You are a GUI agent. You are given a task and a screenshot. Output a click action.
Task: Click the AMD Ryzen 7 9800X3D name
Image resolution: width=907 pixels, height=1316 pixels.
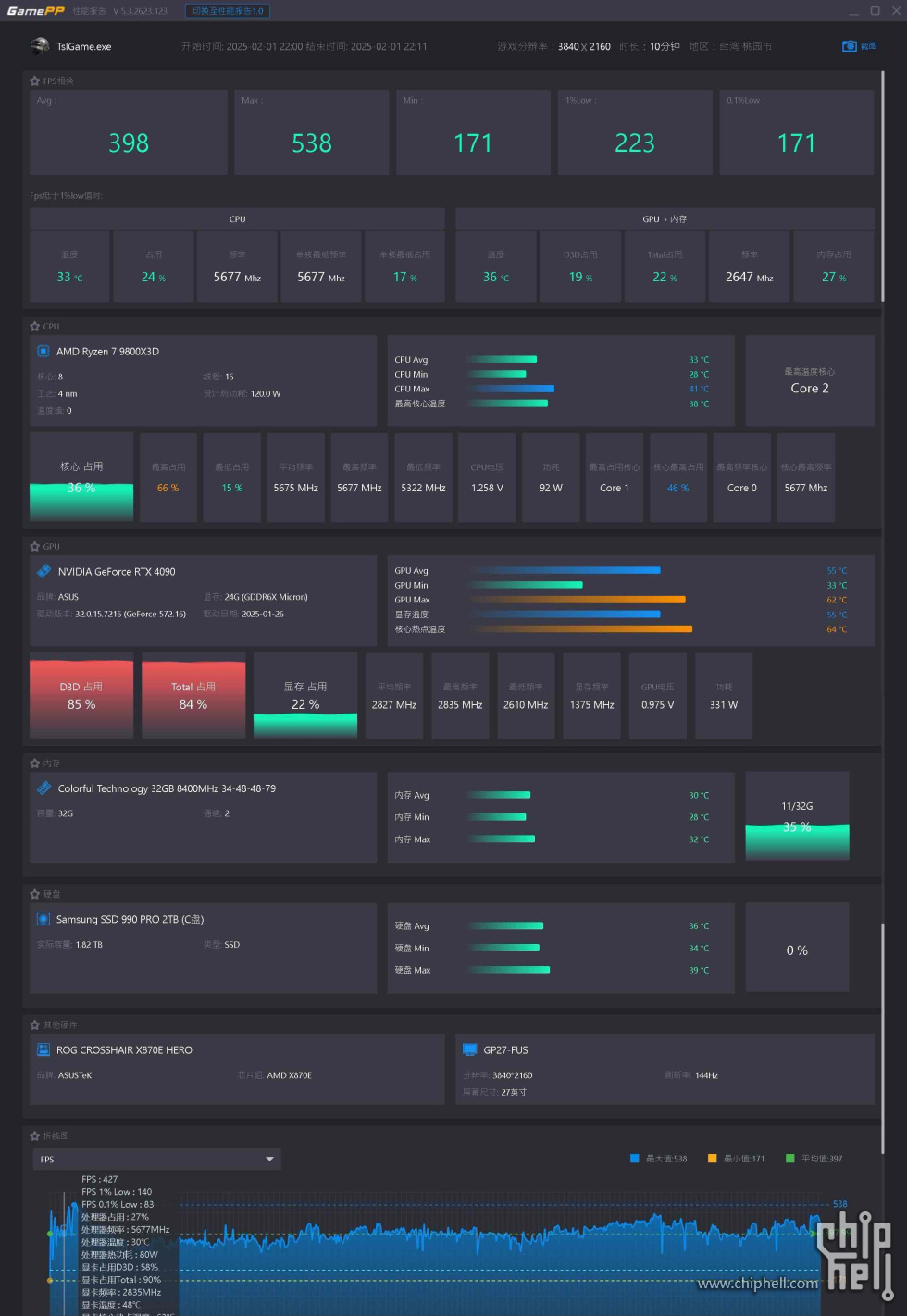tap(107, 352)
